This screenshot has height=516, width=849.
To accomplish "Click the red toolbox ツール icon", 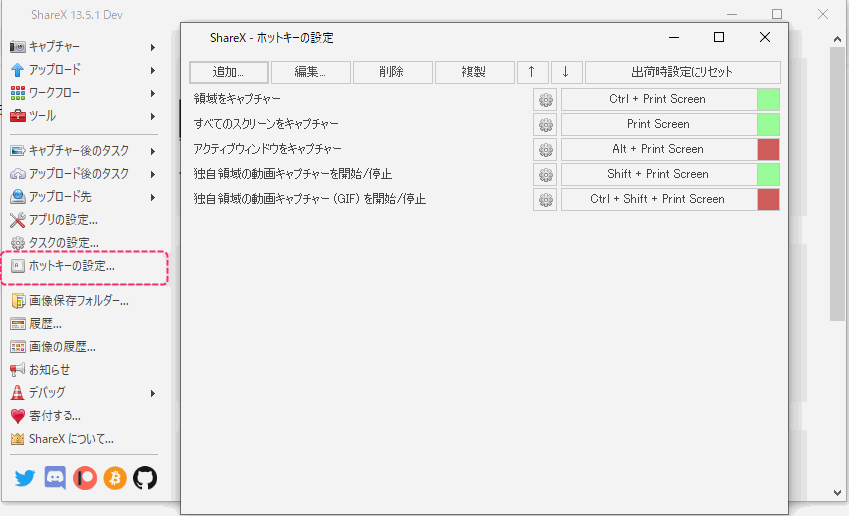I will [17, 116].
